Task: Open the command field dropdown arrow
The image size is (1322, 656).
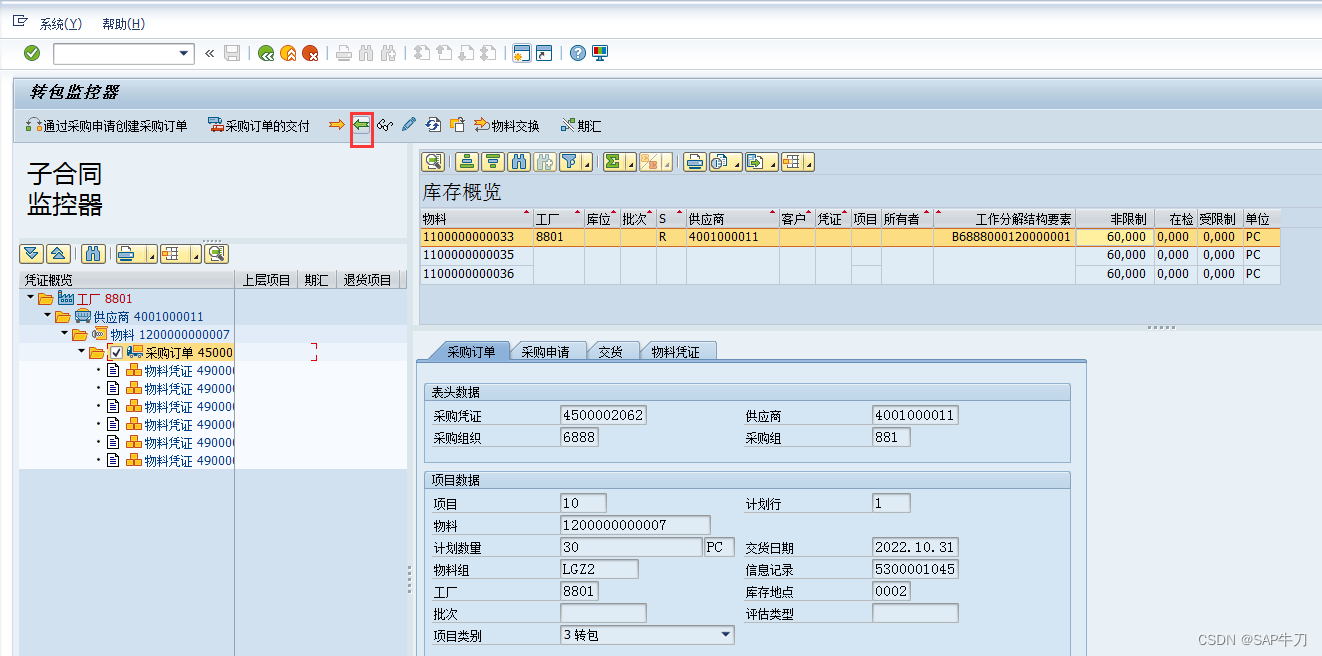Action: click(x=184, y=53)
